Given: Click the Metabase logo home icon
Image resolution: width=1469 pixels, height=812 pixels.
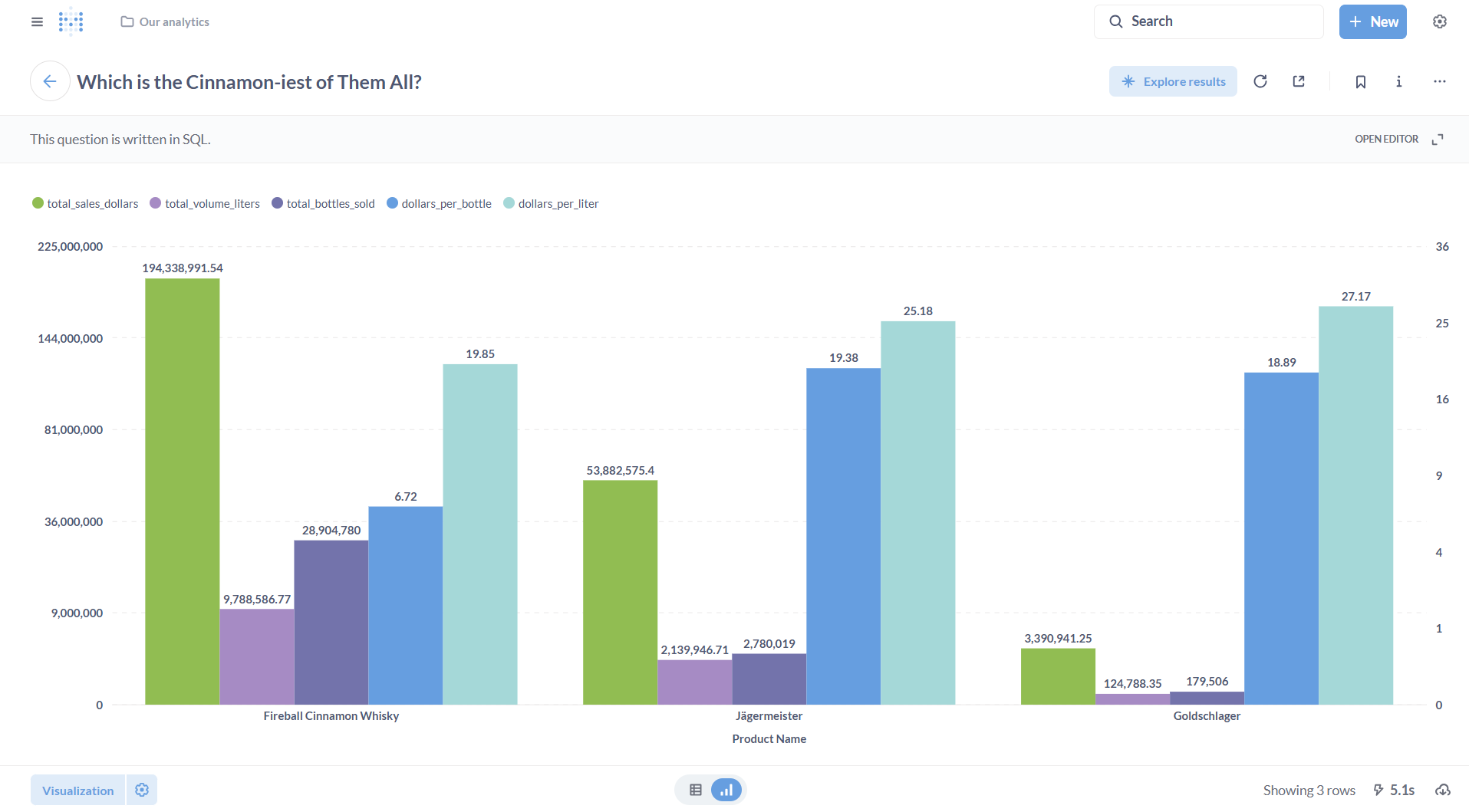Looking at the screenshot, I should click(71, 21).
